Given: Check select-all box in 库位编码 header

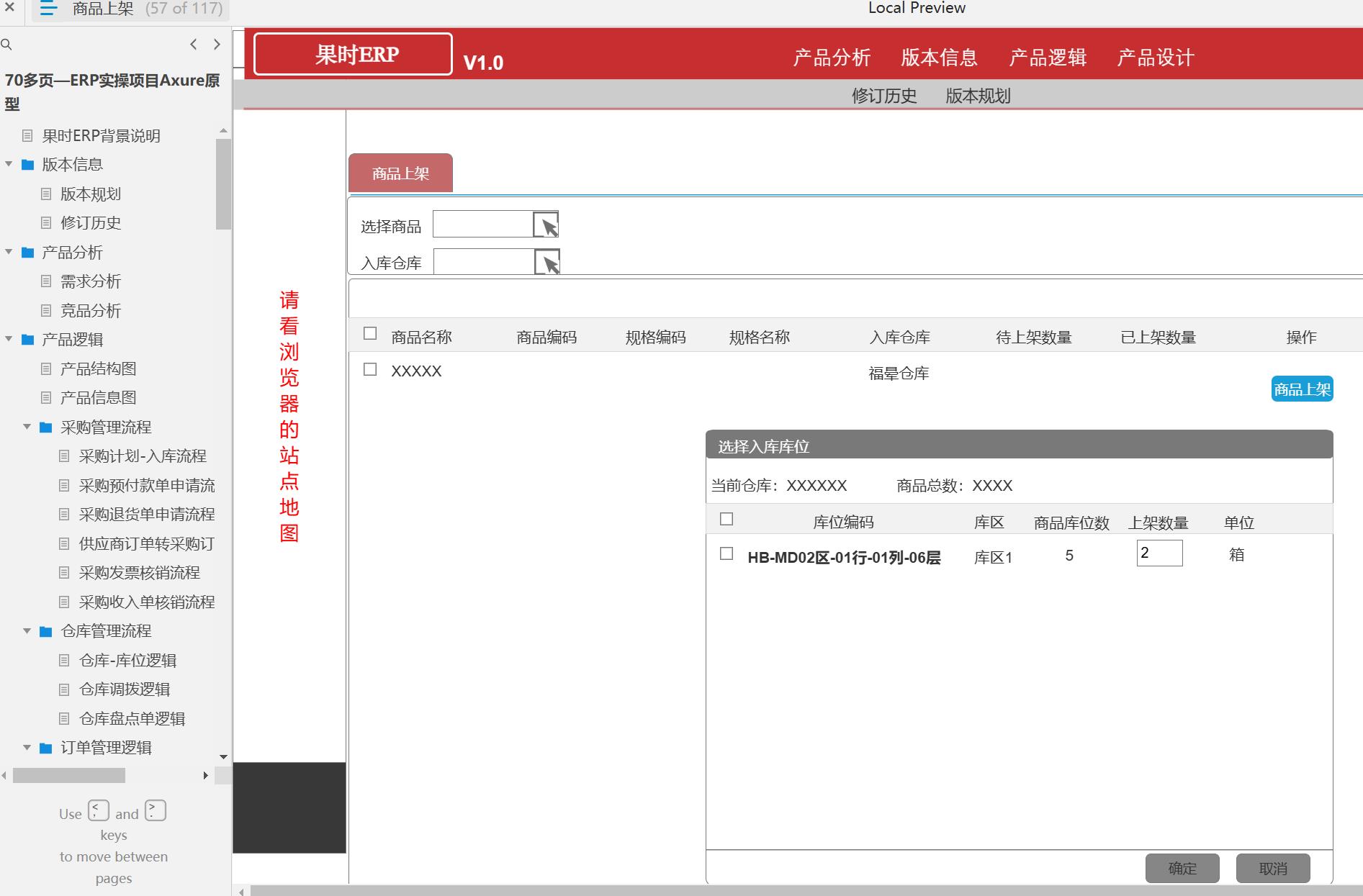Looking at the screenshot, I should click(727, 519).
